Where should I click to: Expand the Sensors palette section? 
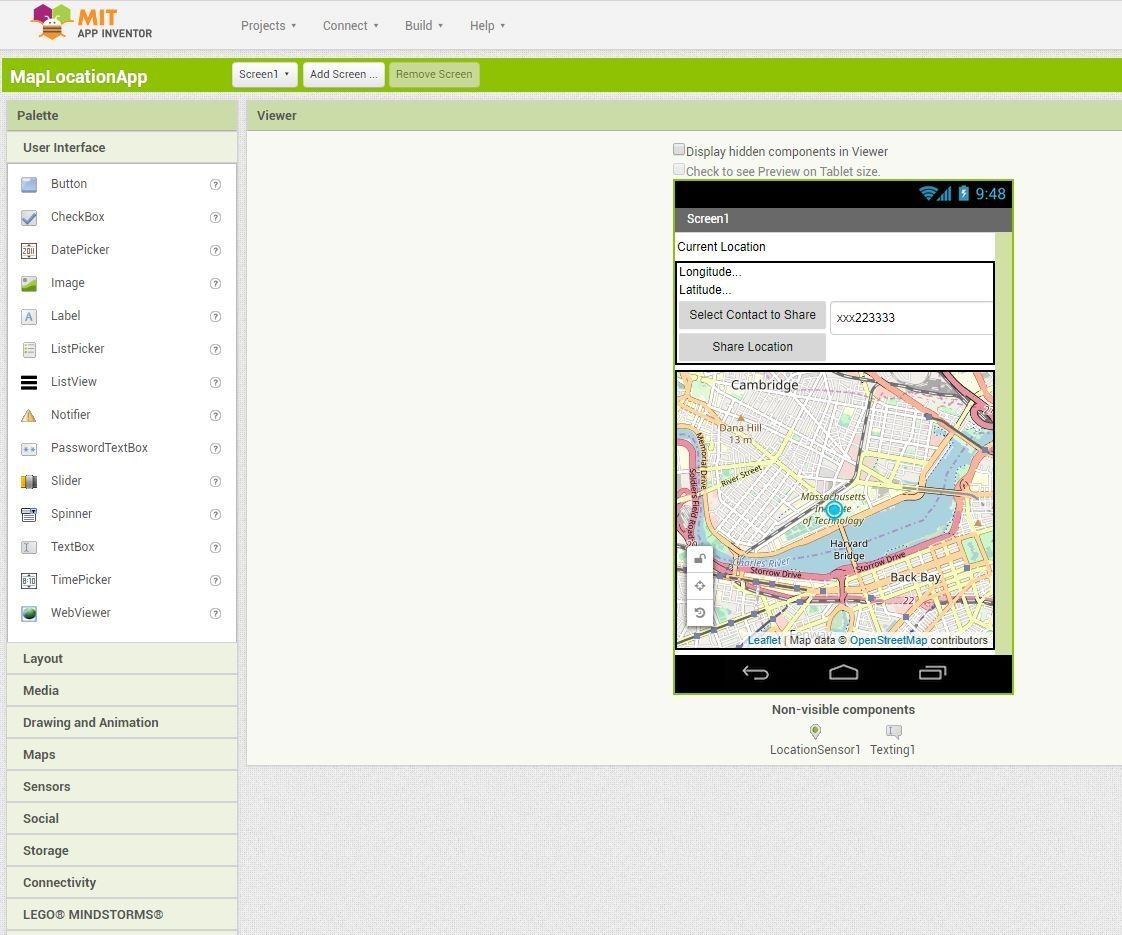pos(122,787)
